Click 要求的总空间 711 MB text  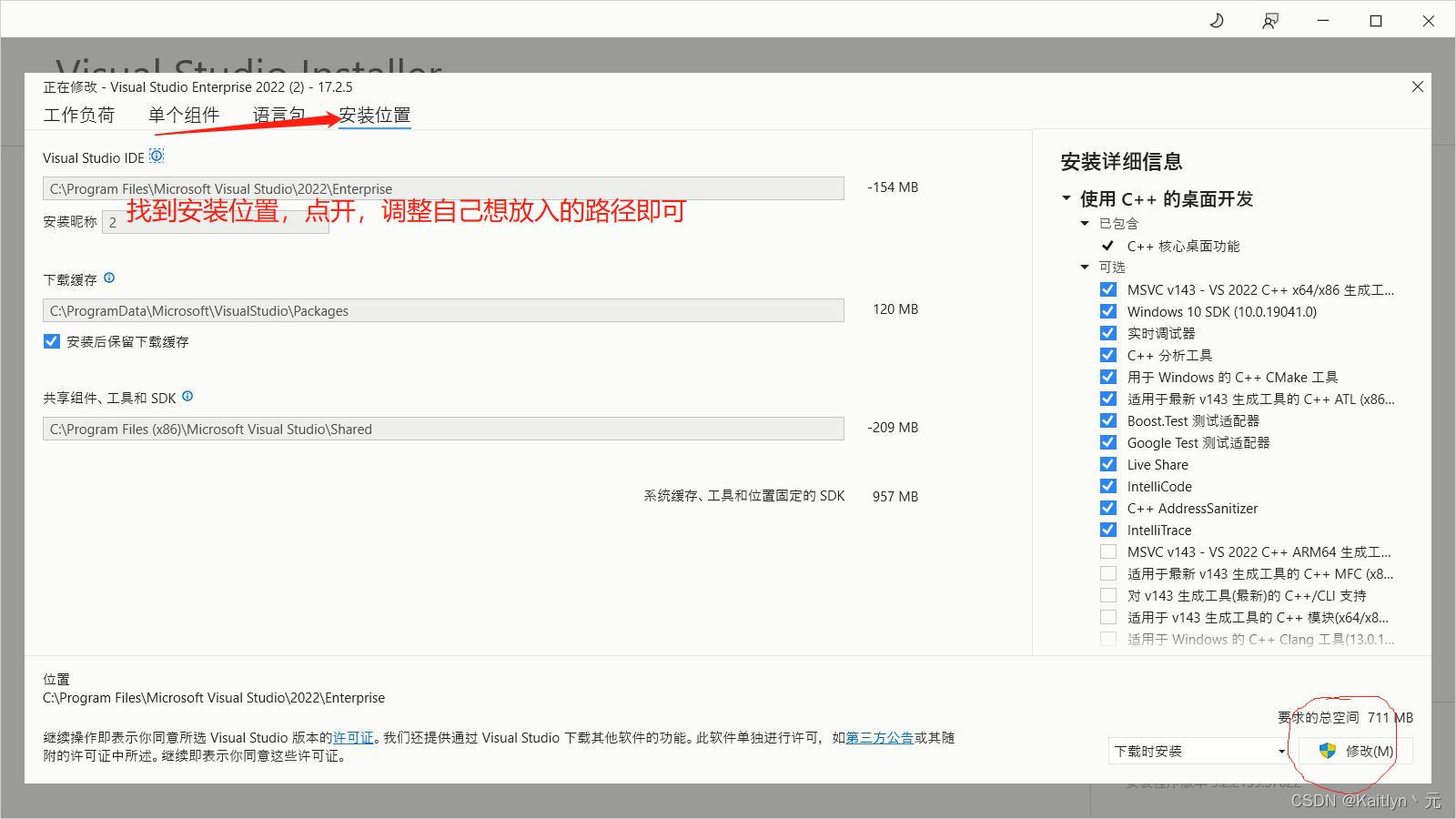coord(1345,717)
